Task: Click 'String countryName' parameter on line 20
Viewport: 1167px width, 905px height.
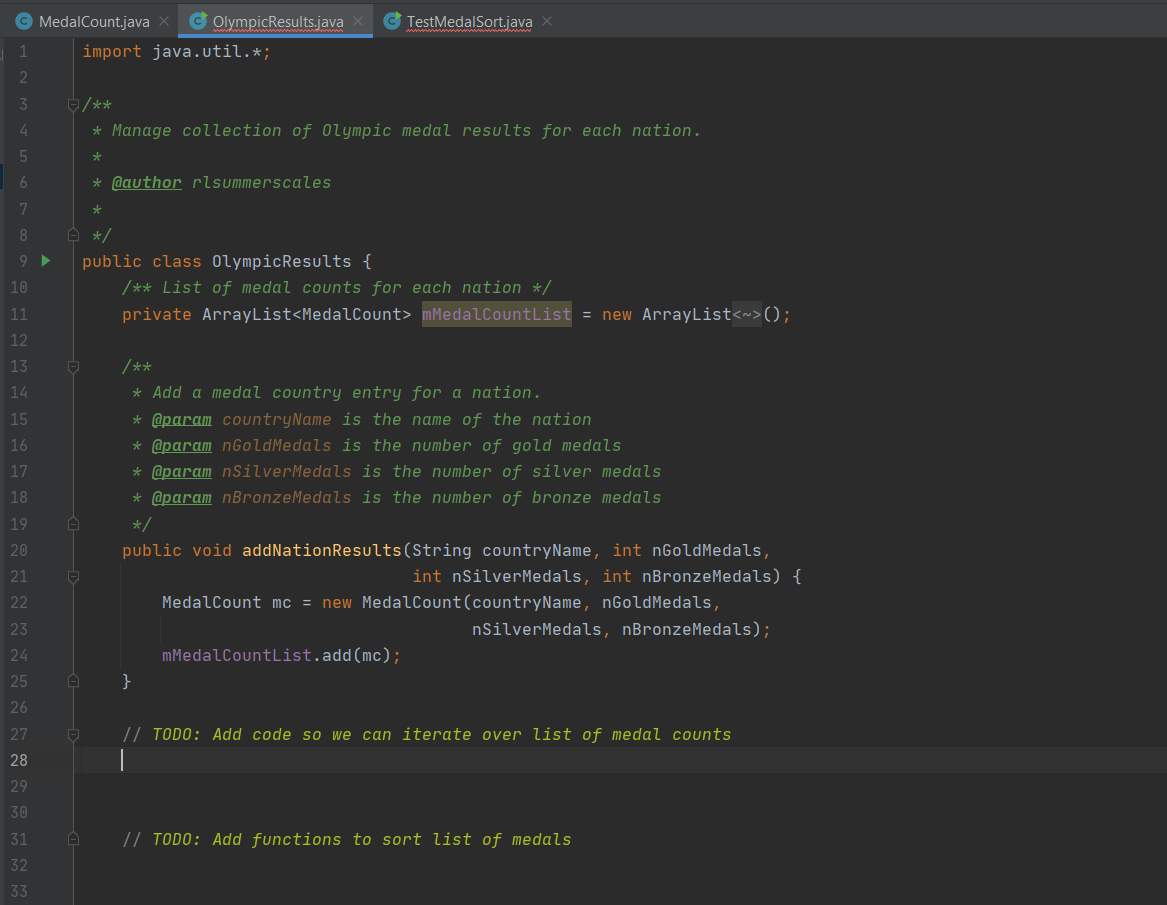Action: click(502, 550)
